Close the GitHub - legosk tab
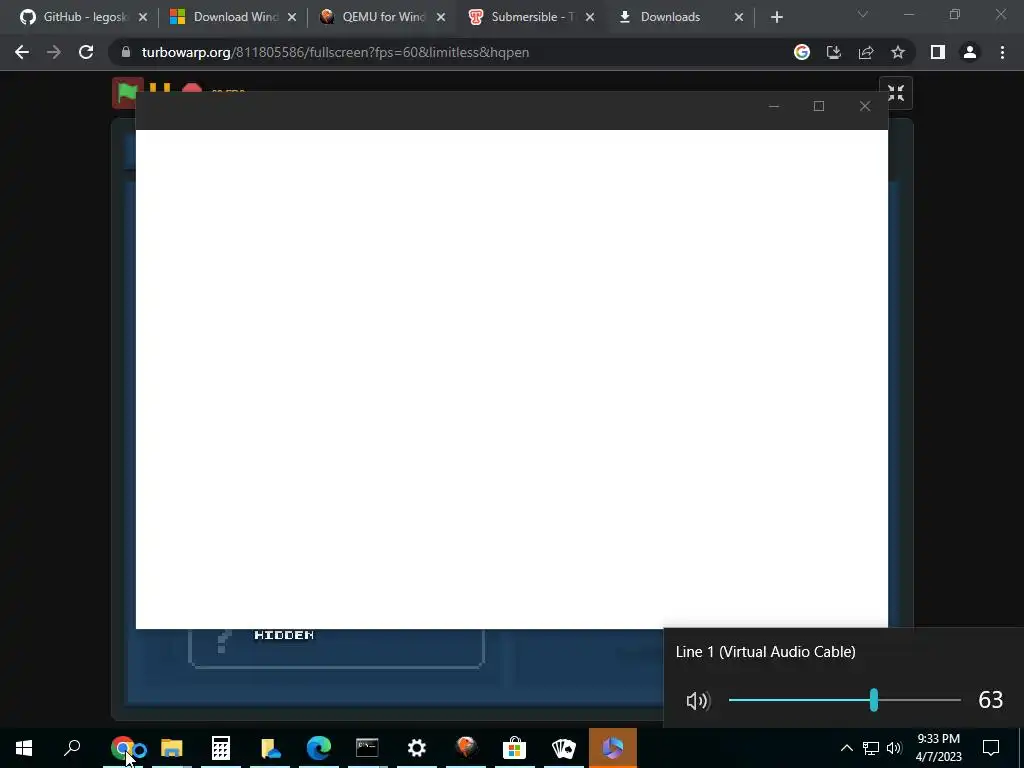Screen dimensions: 1024x768 [x=143, y=17]
